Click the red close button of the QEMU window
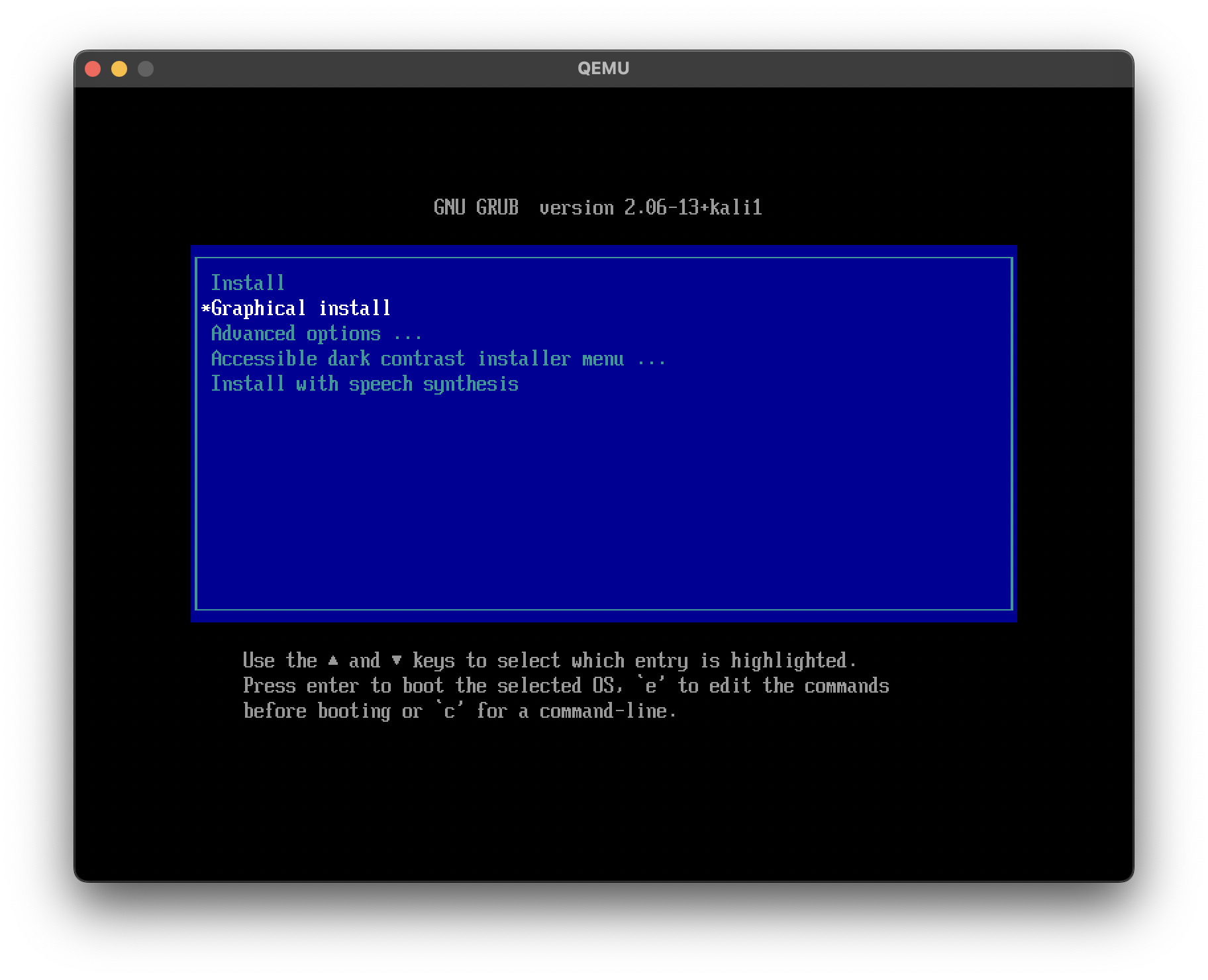The height and width of the screenshot is (980, 1208). pos(93,69)
